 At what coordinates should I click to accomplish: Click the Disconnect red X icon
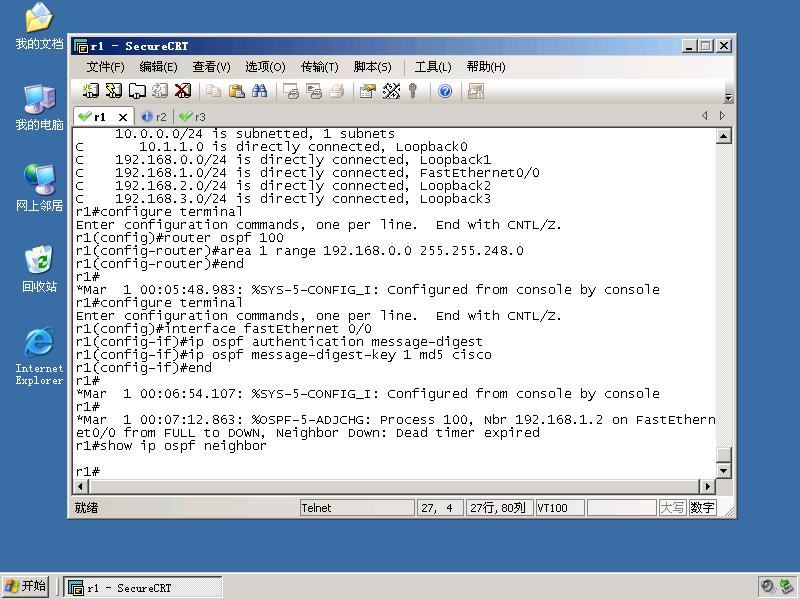[183, 91]
